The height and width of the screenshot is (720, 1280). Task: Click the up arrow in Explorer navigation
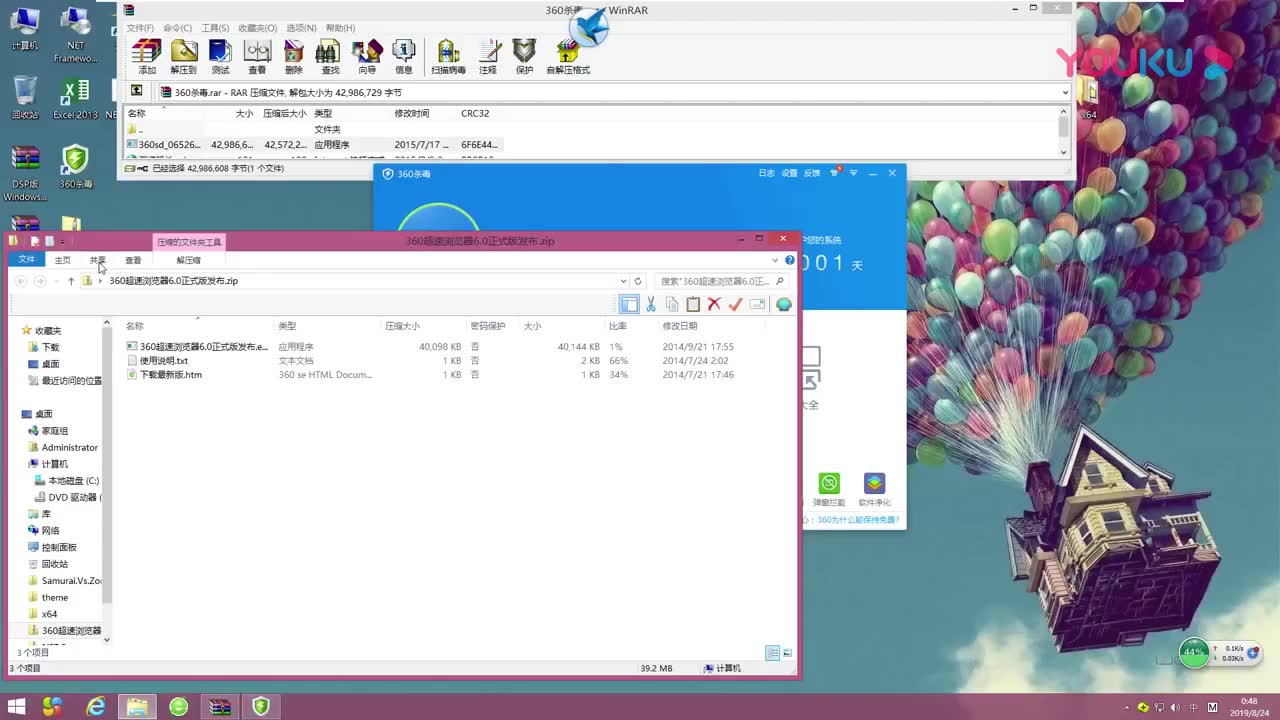pos(71,281)
